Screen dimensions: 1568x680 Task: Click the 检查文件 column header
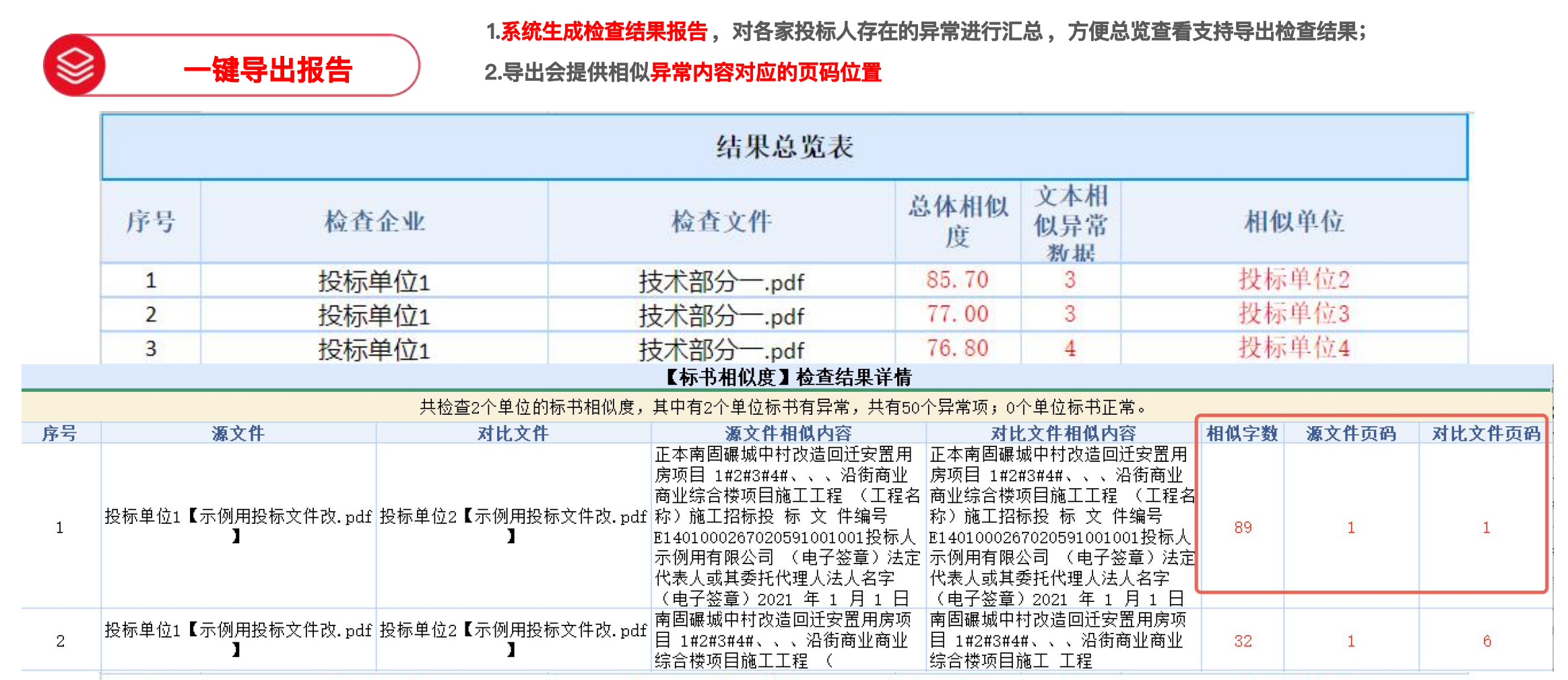point(721,222)
